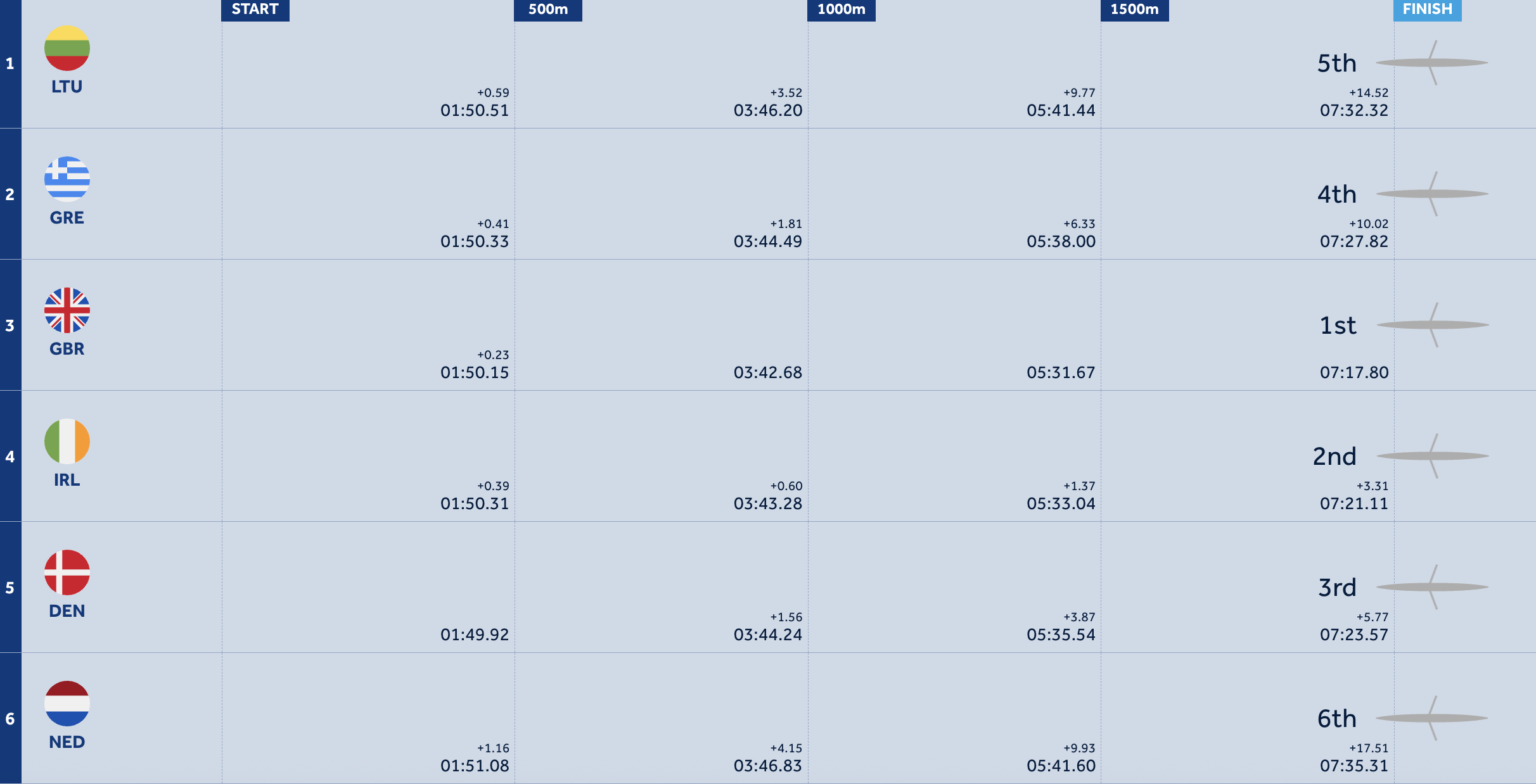
Task: Select the Great Britain flag icon
Action: point(67,310)
